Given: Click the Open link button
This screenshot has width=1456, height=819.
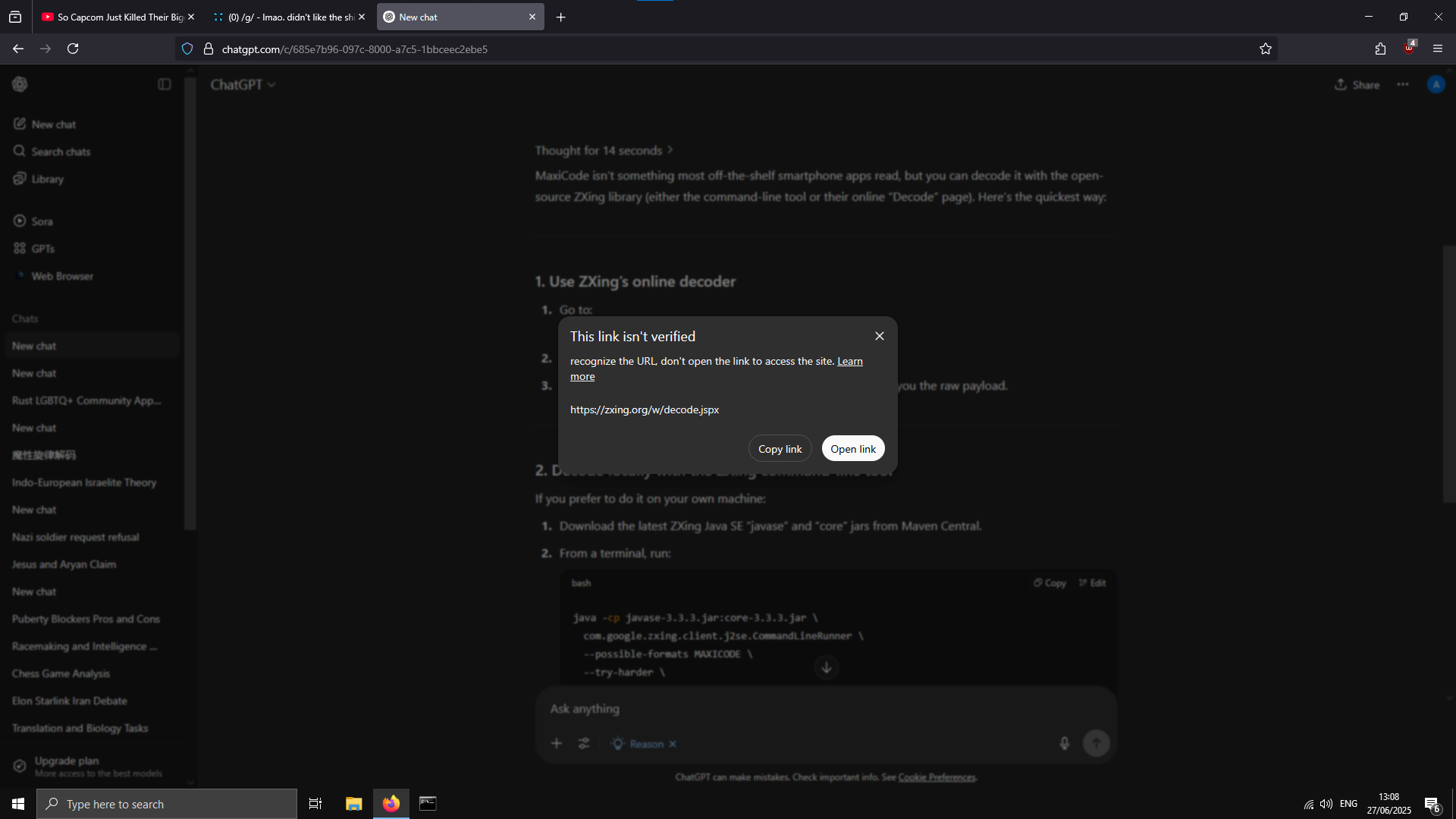Looking at the screenshot, I should point(853,449).
